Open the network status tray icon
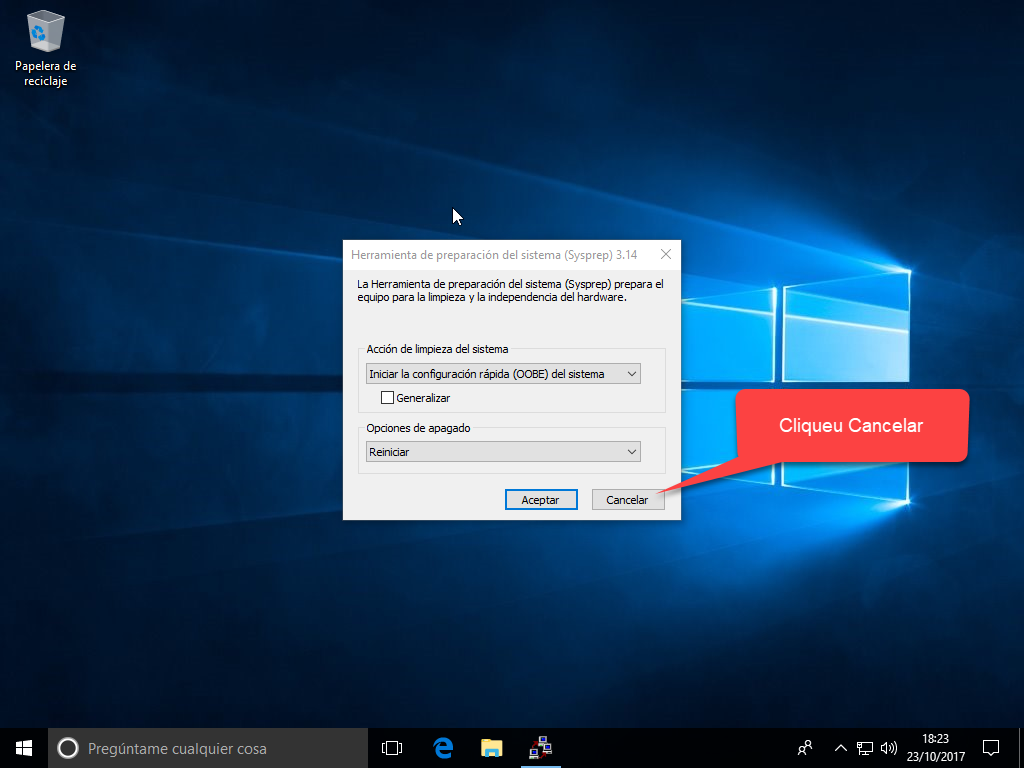 (865, 748)
